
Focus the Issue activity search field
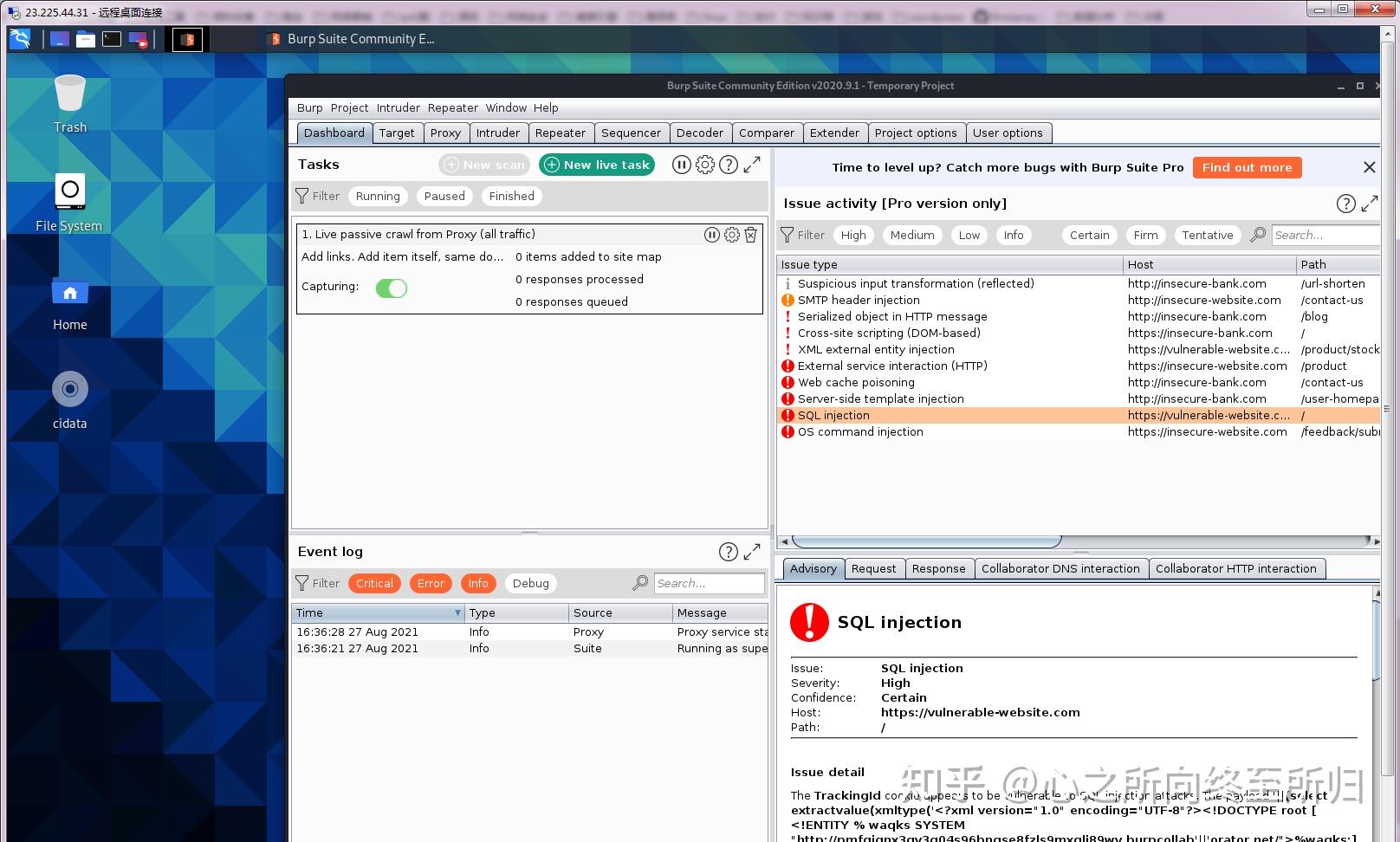click(x=1325, y=235)
